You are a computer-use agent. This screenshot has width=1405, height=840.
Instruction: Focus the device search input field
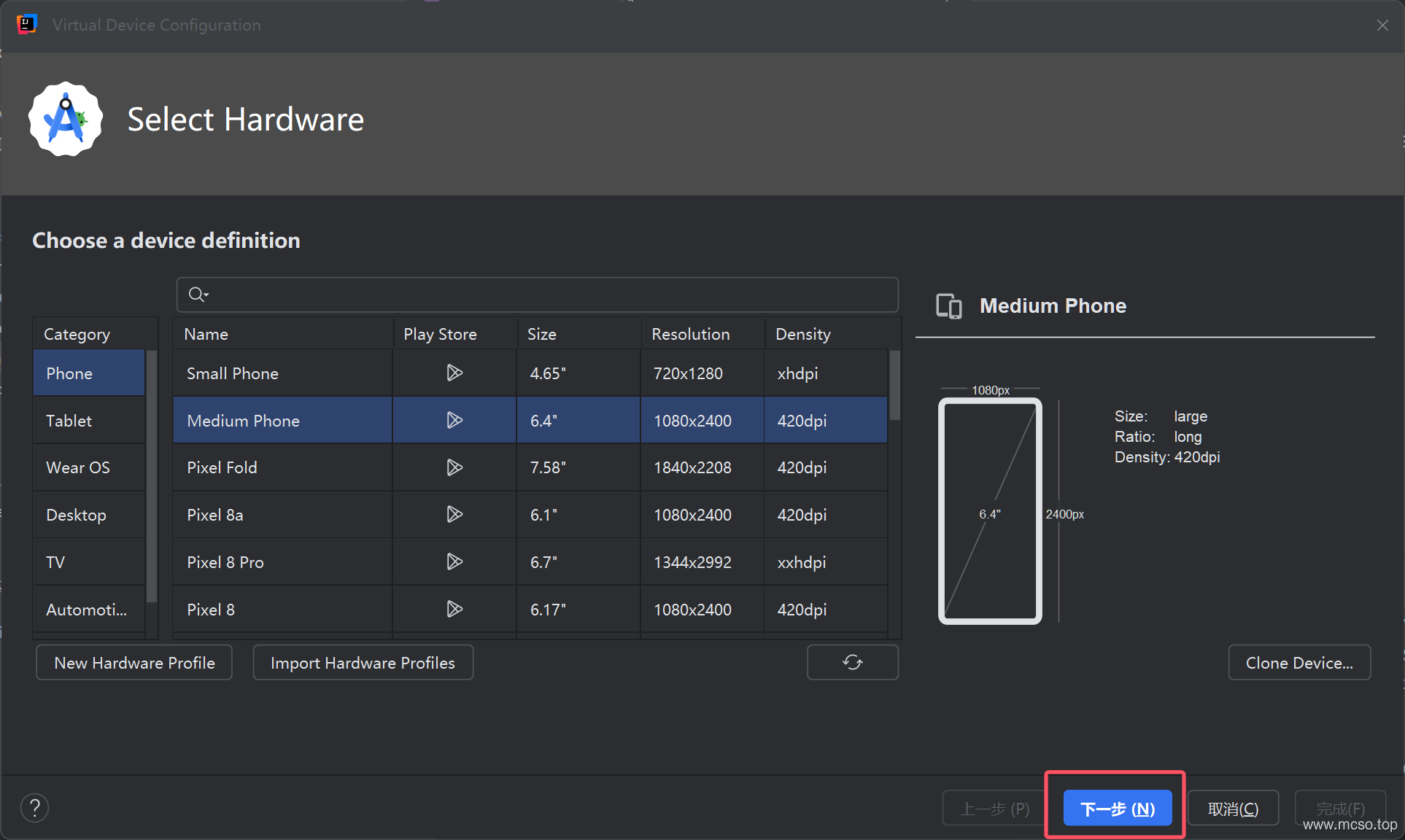(x=537, y=295)
